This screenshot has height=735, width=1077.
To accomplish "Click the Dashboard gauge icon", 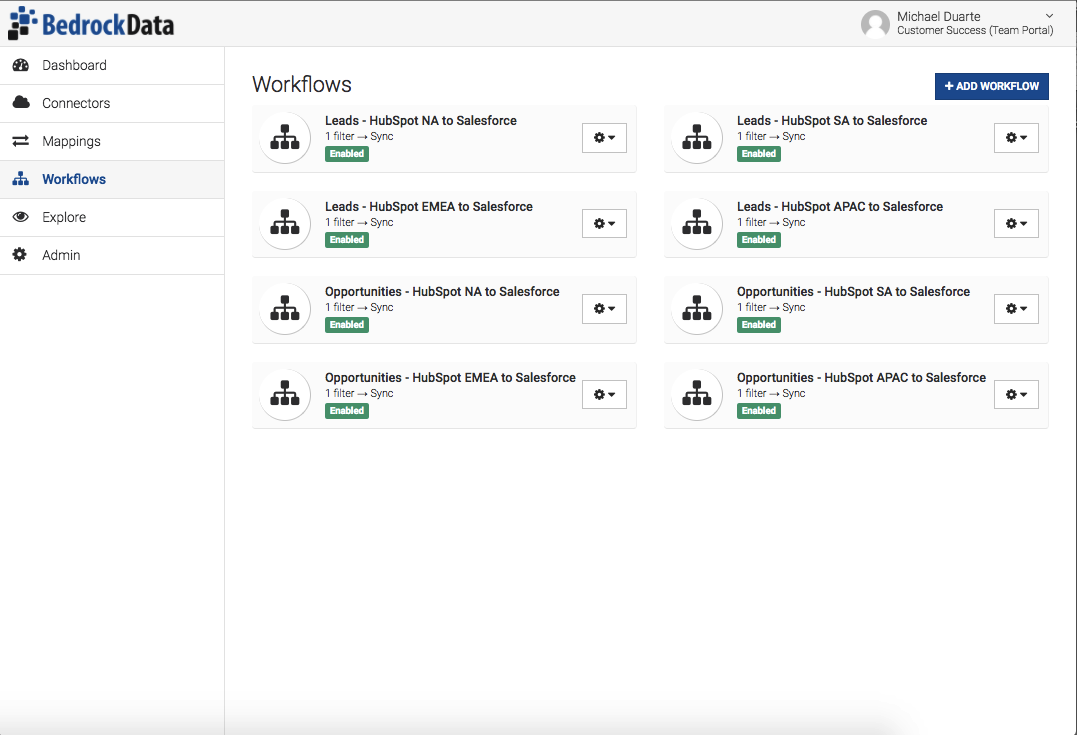I will tap(21, 65).
